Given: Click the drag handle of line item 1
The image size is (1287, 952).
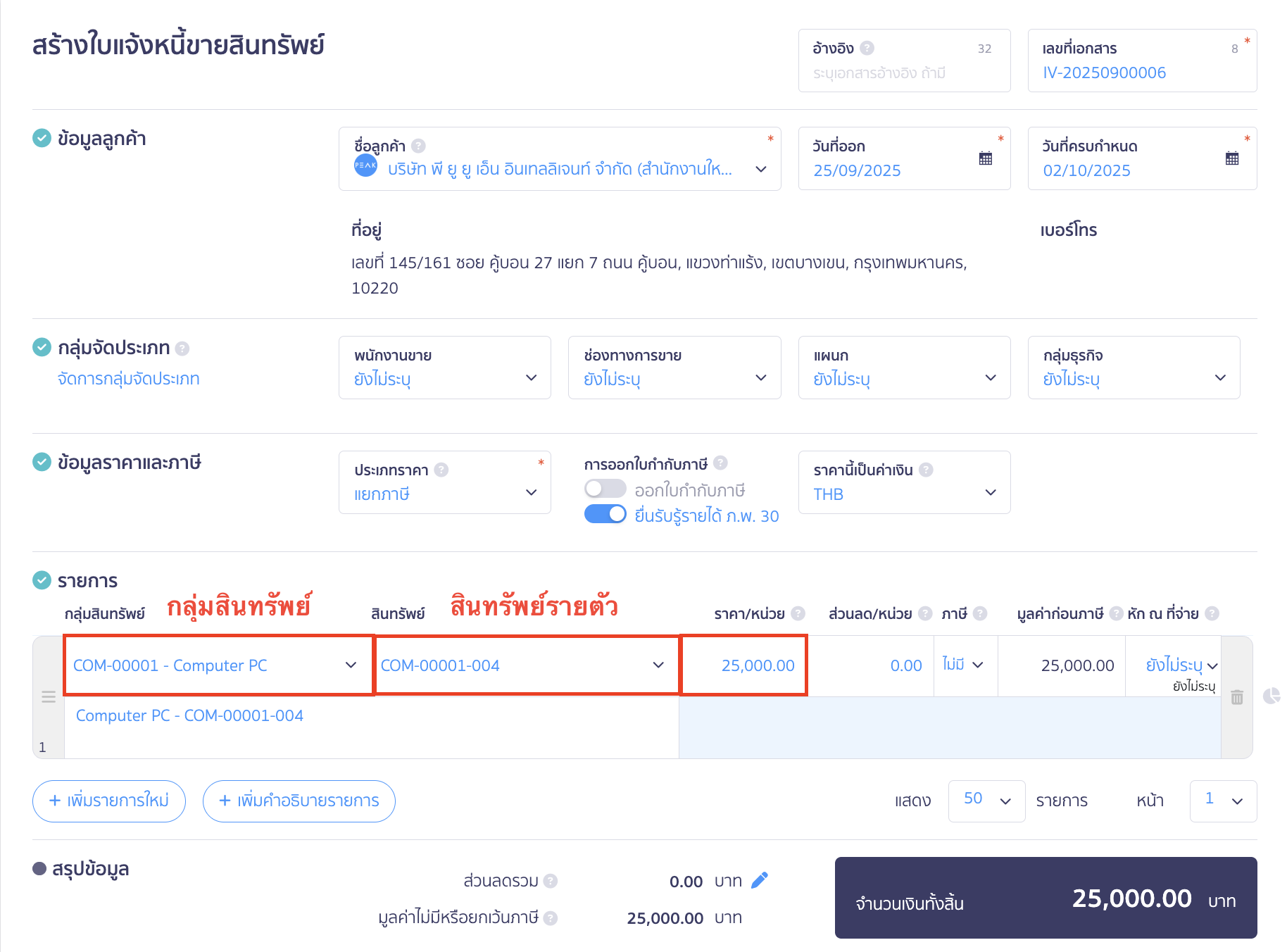Looking at the screenshot, I should pos(48,696).
